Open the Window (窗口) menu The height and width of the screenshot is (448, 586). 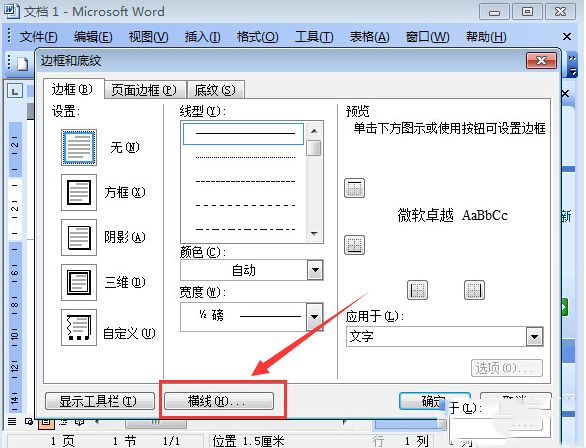click(428, 37)
